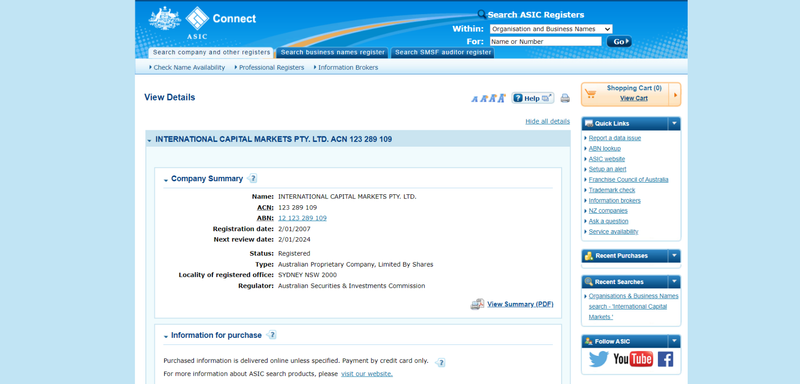
Task: Expand the Shopping Cart arrow
Action: [676, 94]
